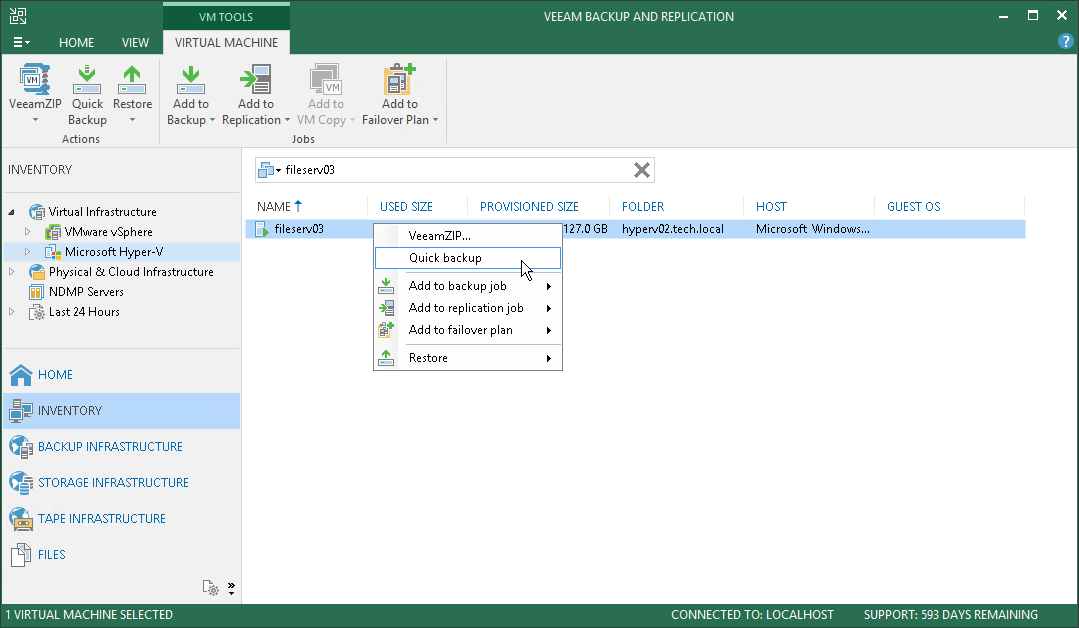Screen dimensions: 1079x628
Task: Click the Microsoft Hyper-V tree icon
Action: coord(53,252)
